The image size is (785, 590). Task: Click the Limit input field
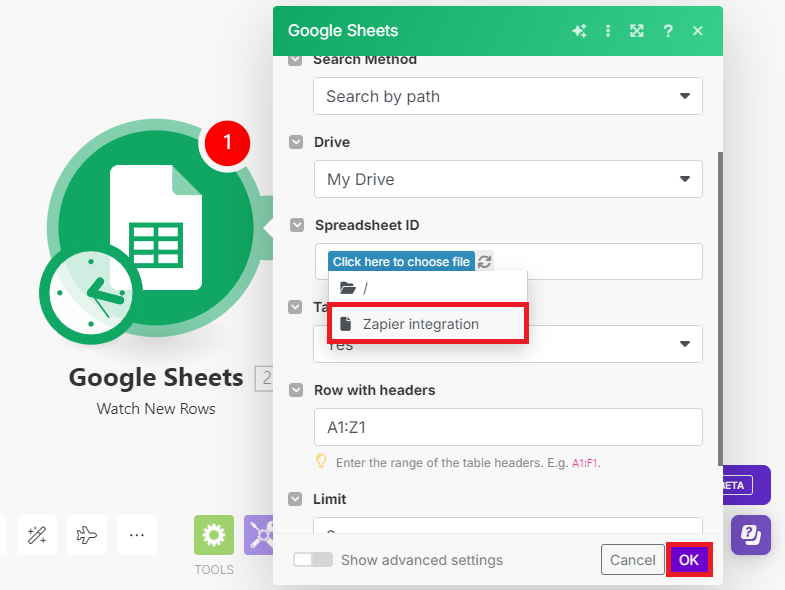(508, 525)
